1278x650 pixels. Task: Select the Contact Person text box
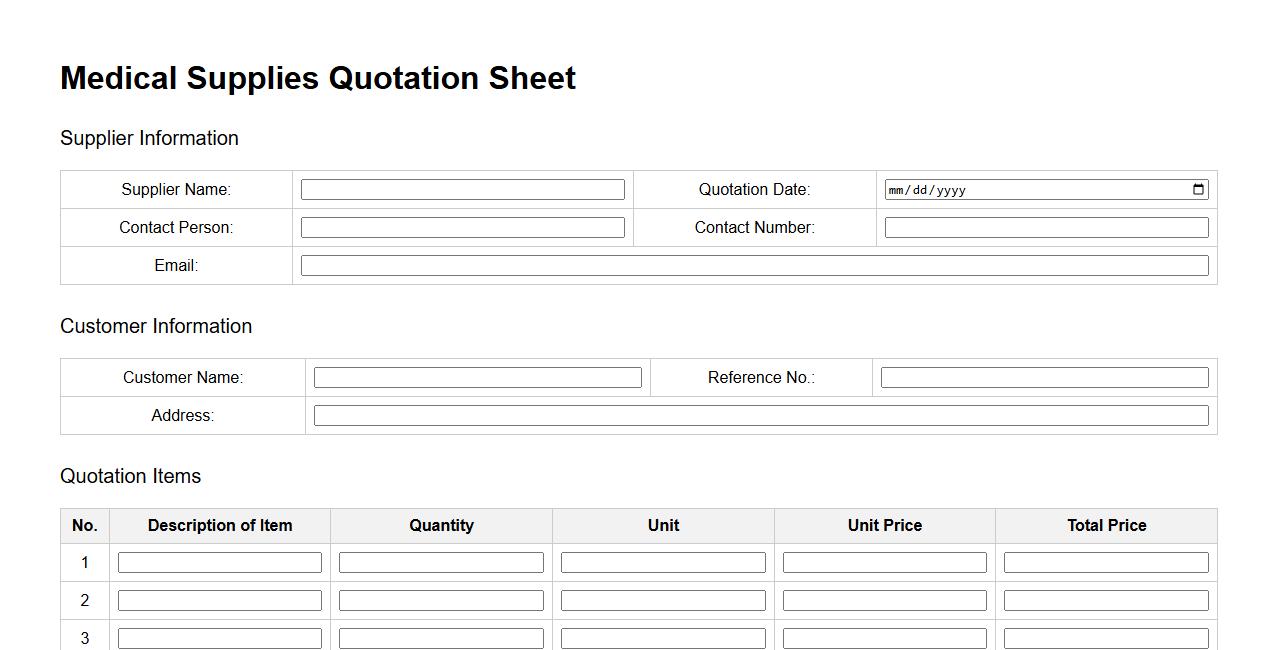(462, 228)
